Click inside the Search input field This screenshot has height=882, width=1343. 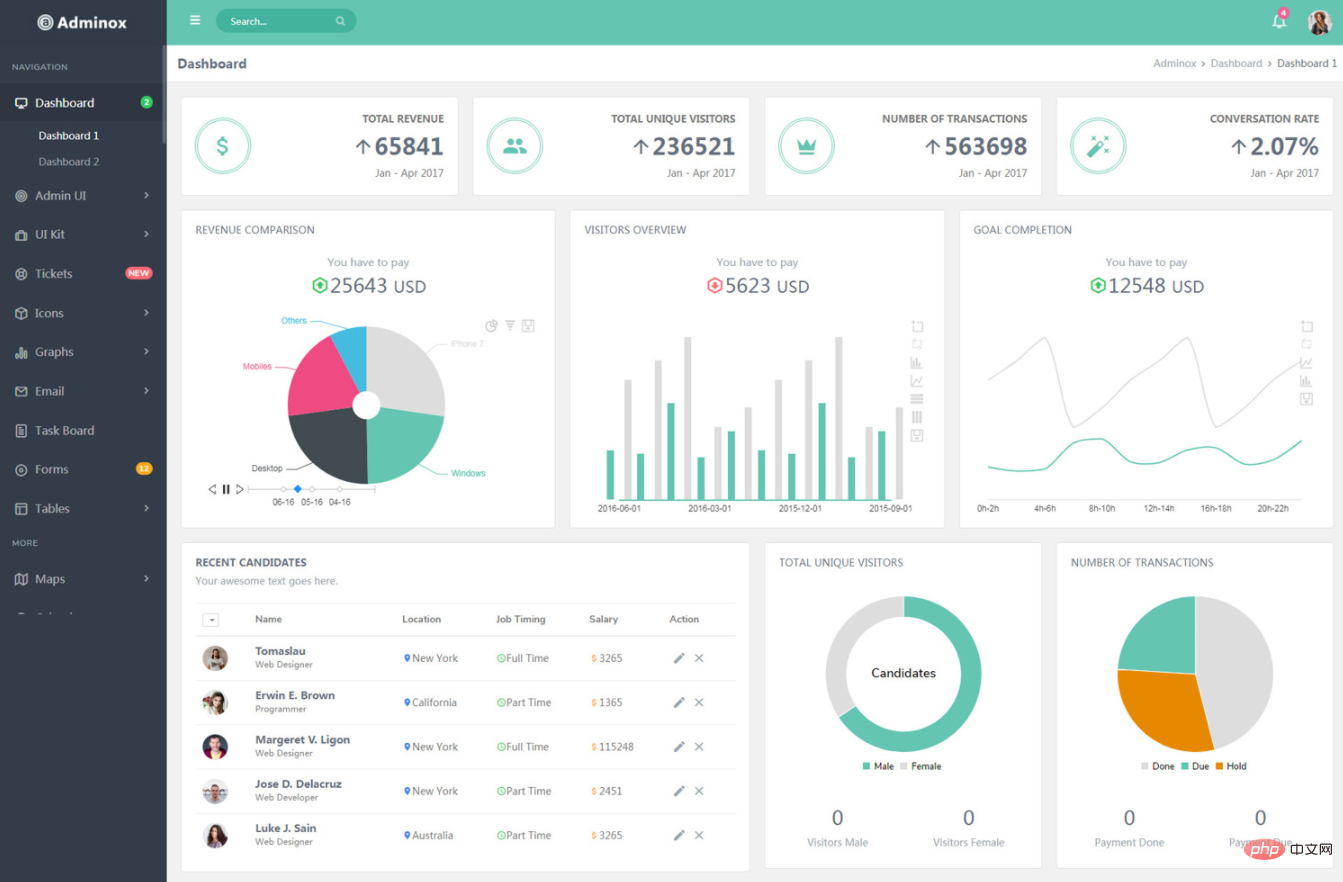[x=286, y=21]
